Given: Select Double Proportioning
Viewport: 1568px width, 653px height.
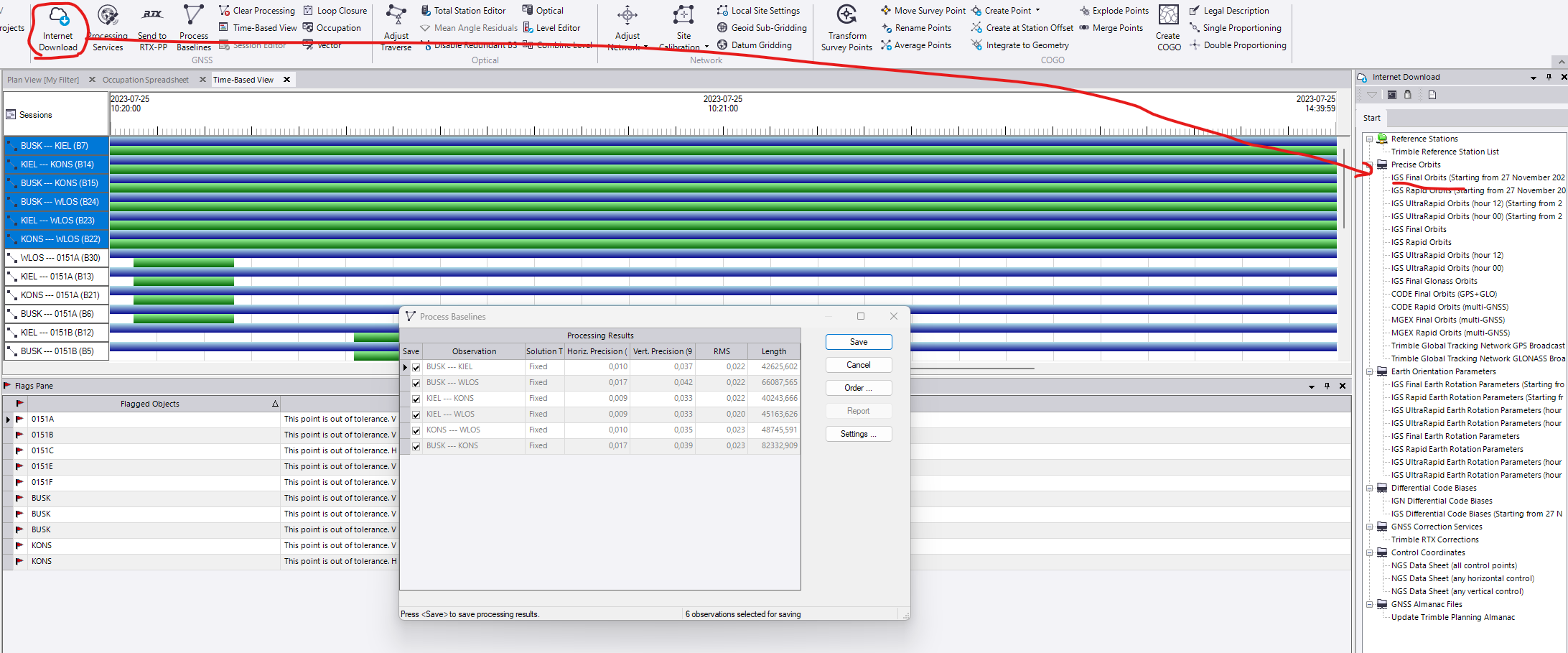Looking at the screenshot, I should point(1238,45).
